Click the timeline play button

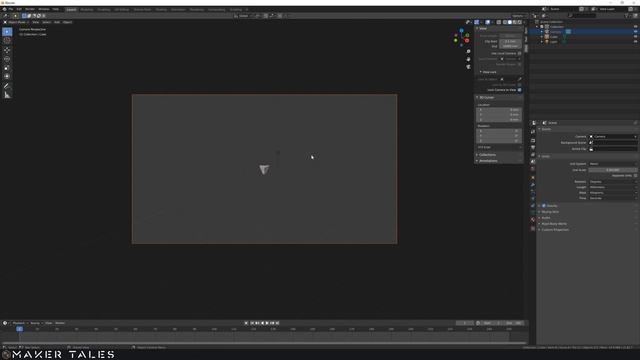coord(267,323)
